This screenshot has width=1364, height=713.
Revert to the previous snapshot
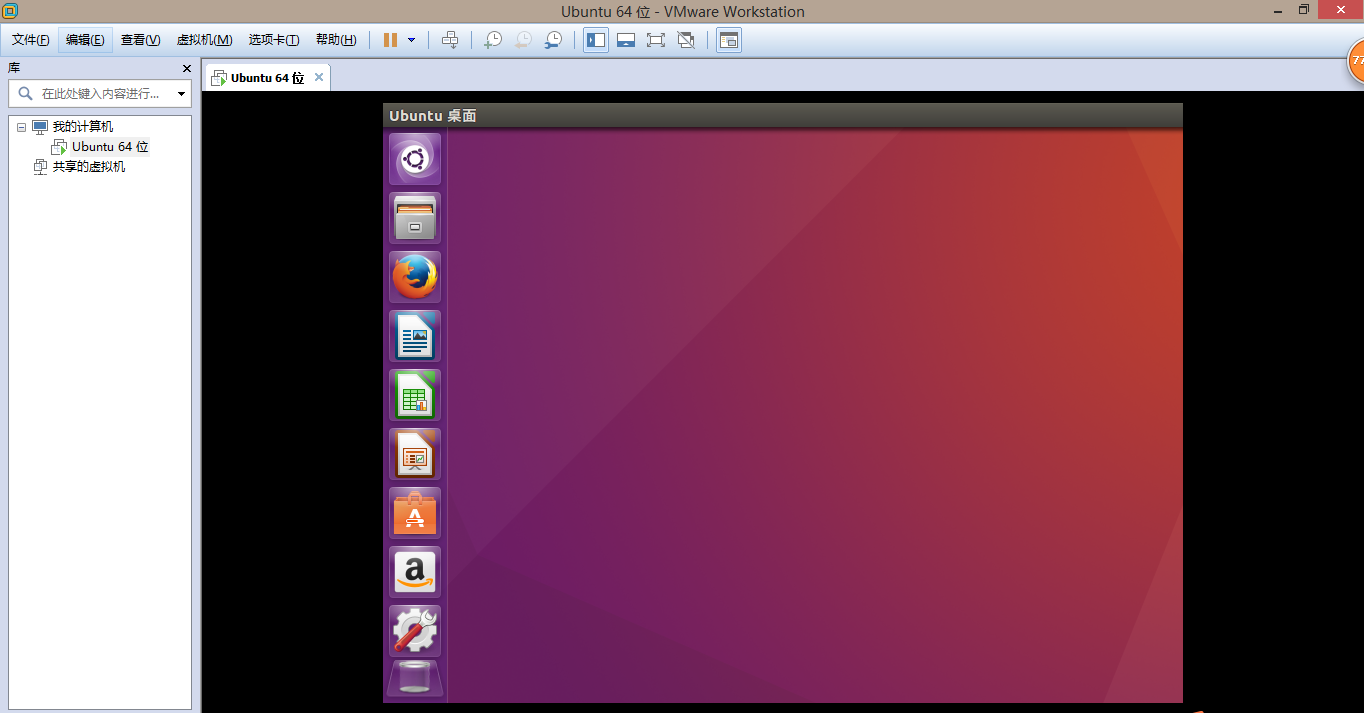tap(523, 40)
